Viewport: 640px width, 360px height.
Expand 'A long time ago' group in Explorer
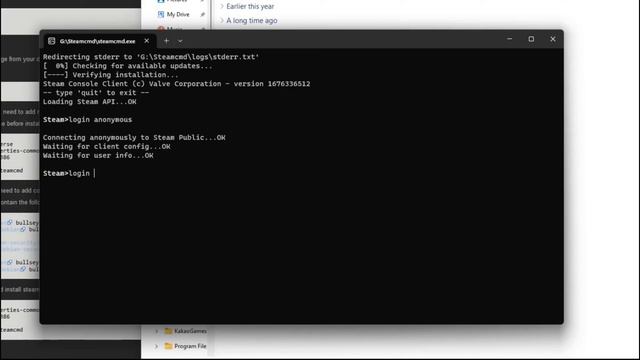point(222,20)
